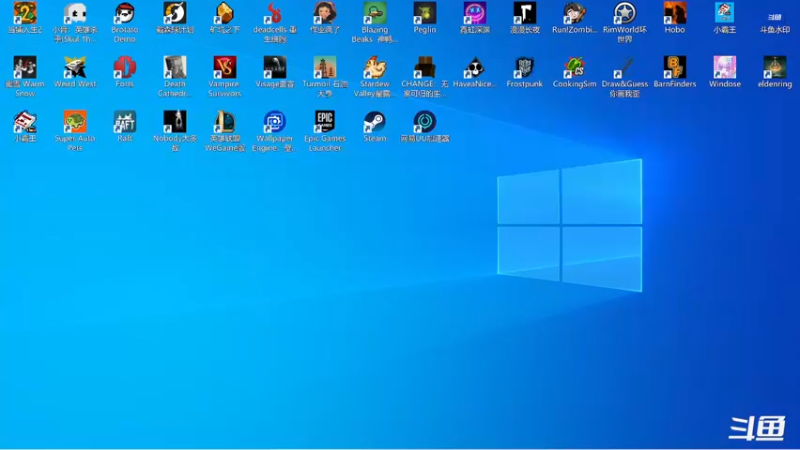Click the eldenring shortcut icon
Image resolution: width=800 pixels, height=450 pixels.
pos(774,67)
